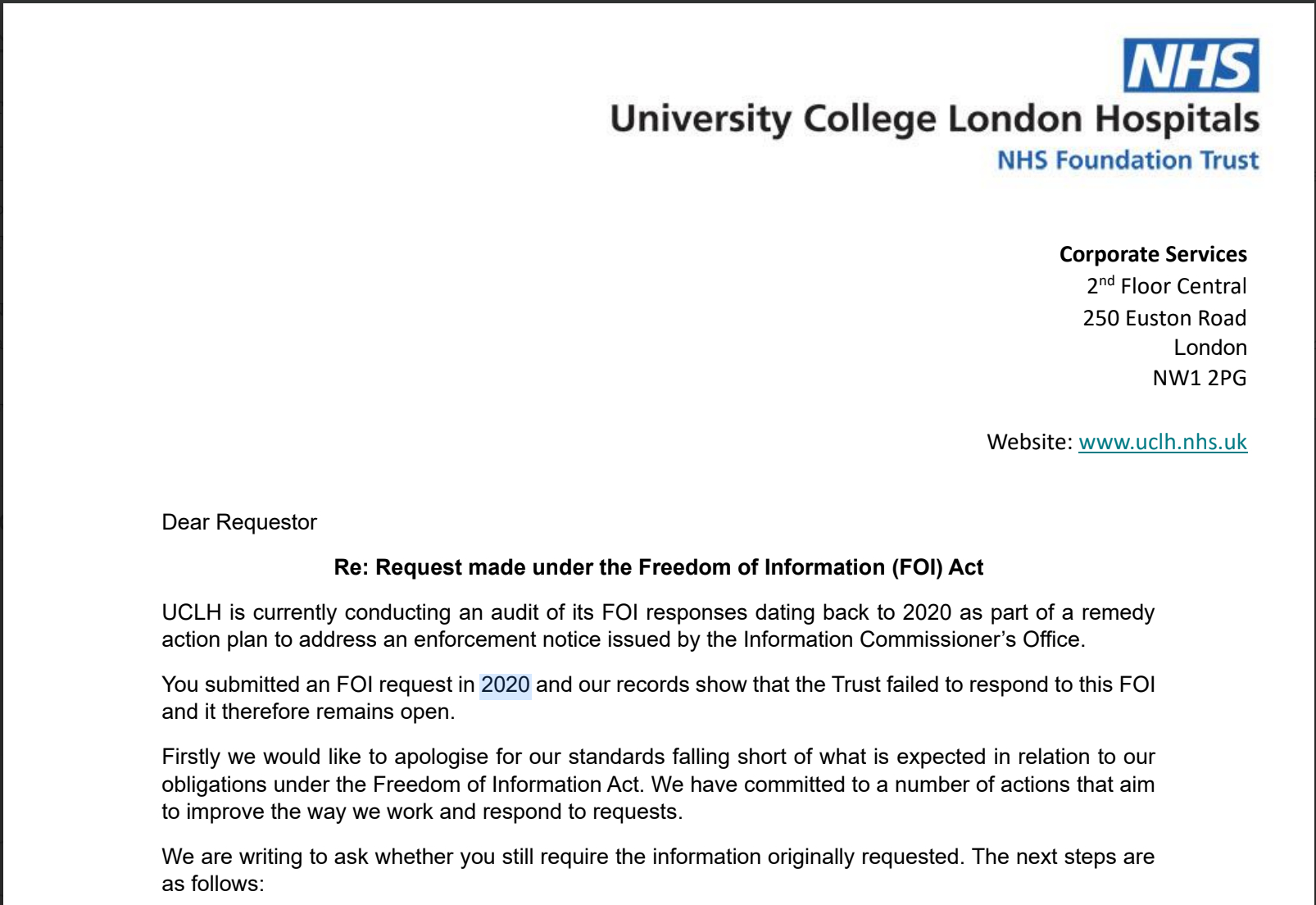Viewport: 1316px width, 905px height.
Task: Click the NHS logo
Action: pos(1191,66)
